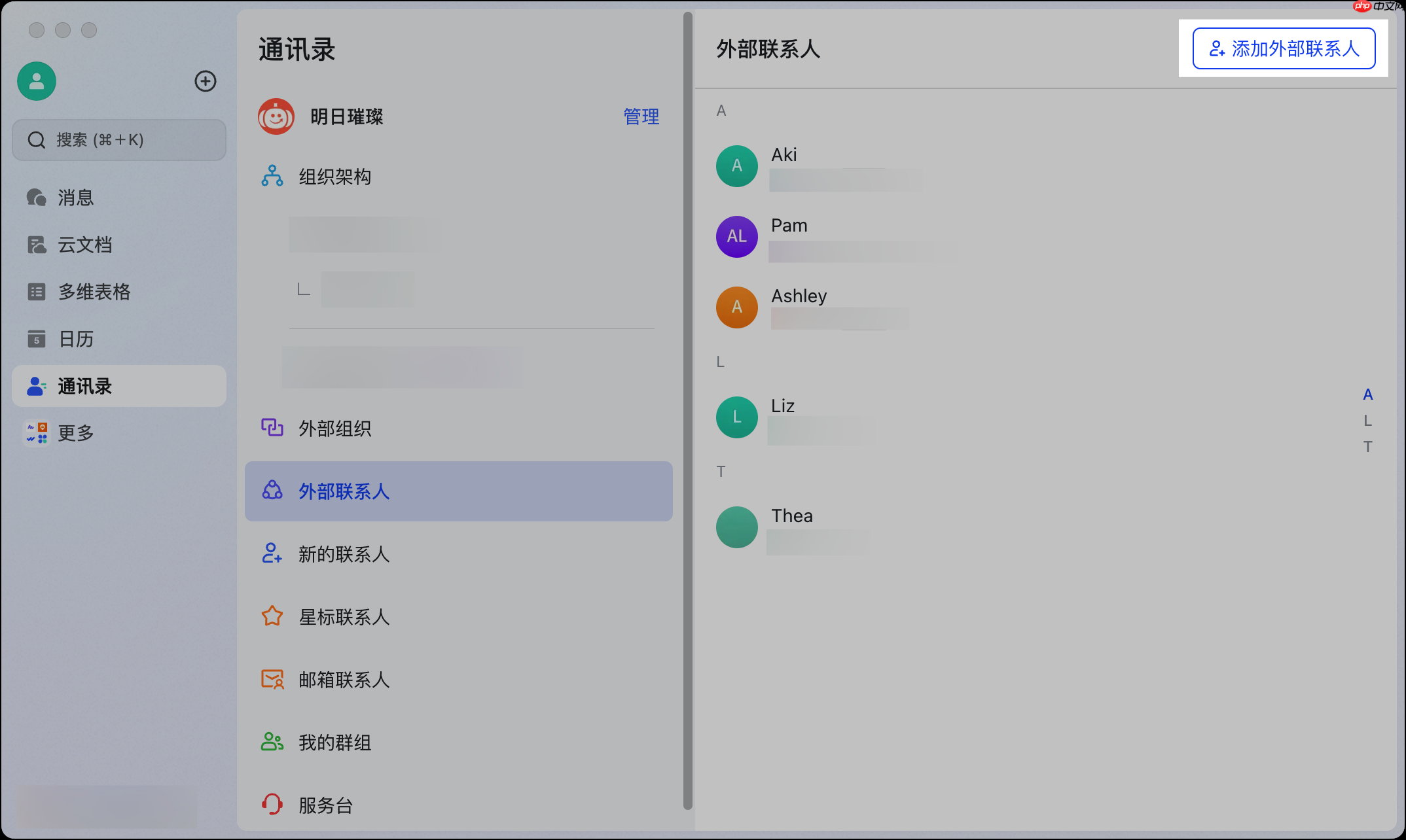Open your profile avatar at top left
This screenshot has height=840, width=1406.
click(36, 81)
